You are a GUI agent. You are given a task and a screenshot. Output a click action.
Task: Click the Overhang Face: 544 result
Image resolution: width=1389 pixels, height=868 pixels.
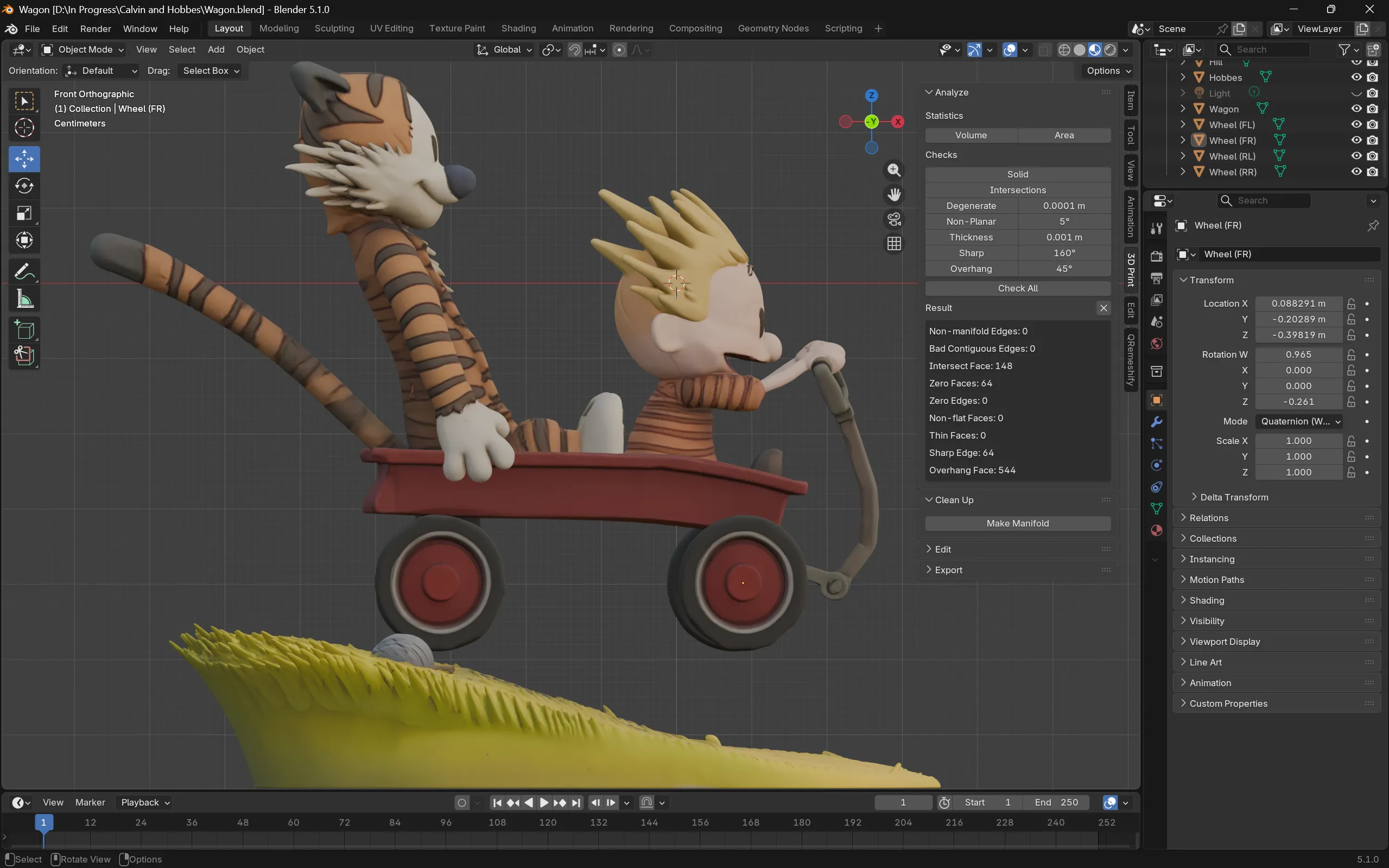972,470
